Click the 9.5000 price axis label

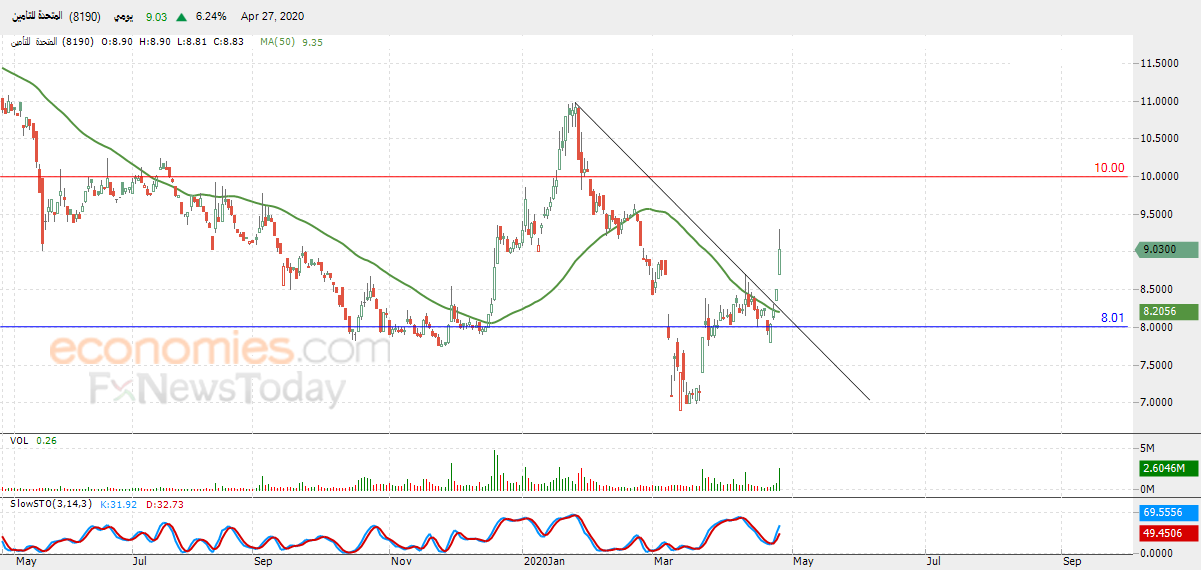pos(1159,214)
